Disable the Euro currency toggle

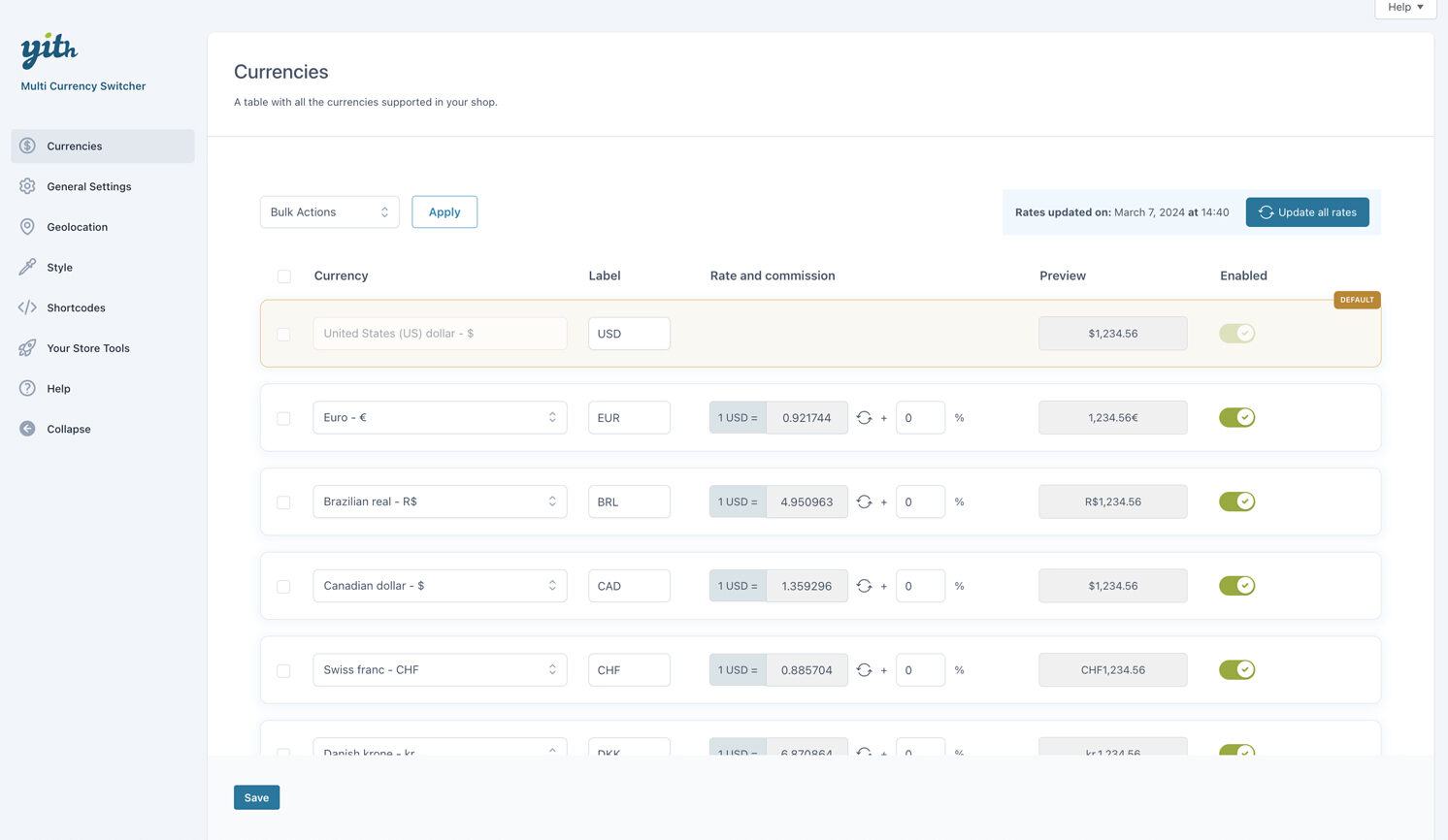[1236, 418]
